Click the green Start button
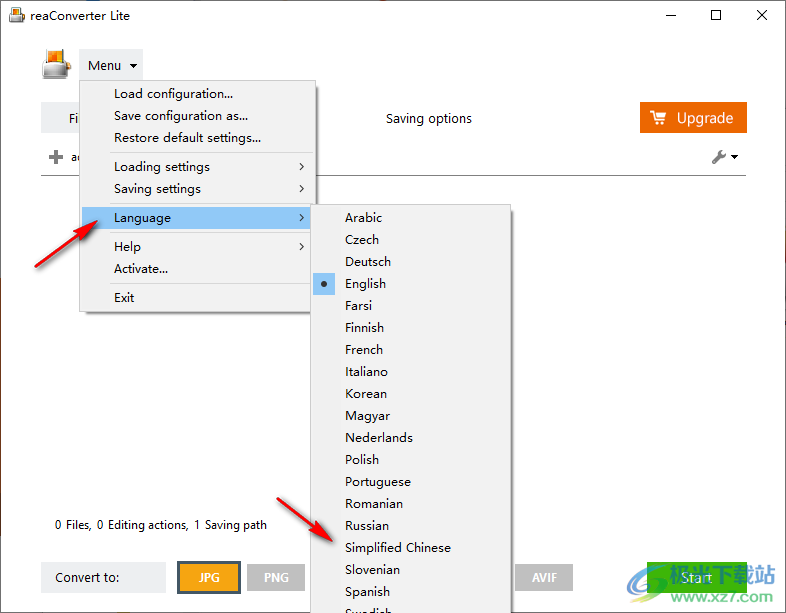Screen dimensions: 786x613 (696, 577)
